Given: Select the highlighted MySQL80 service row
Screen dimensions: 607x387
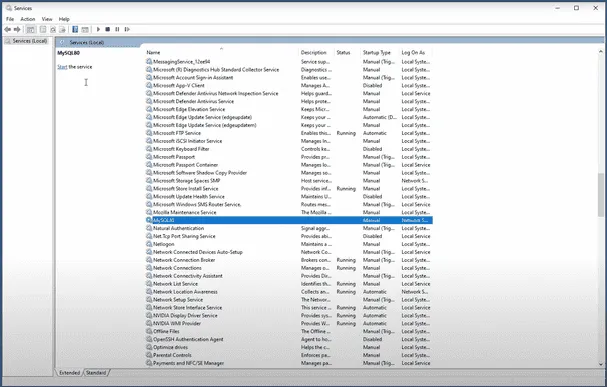Looking at the screenshot, I should click(289, 220).
